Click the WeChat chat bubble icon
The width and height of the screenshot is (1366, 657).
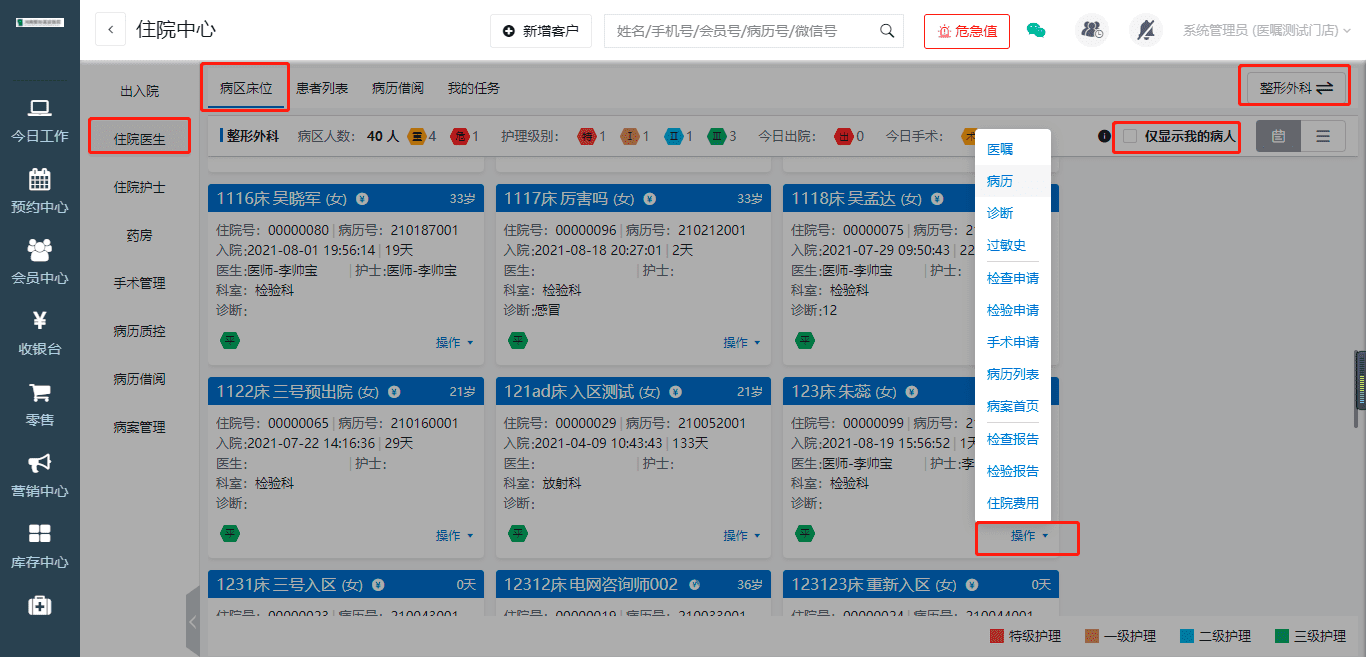tap(1036, 31)
